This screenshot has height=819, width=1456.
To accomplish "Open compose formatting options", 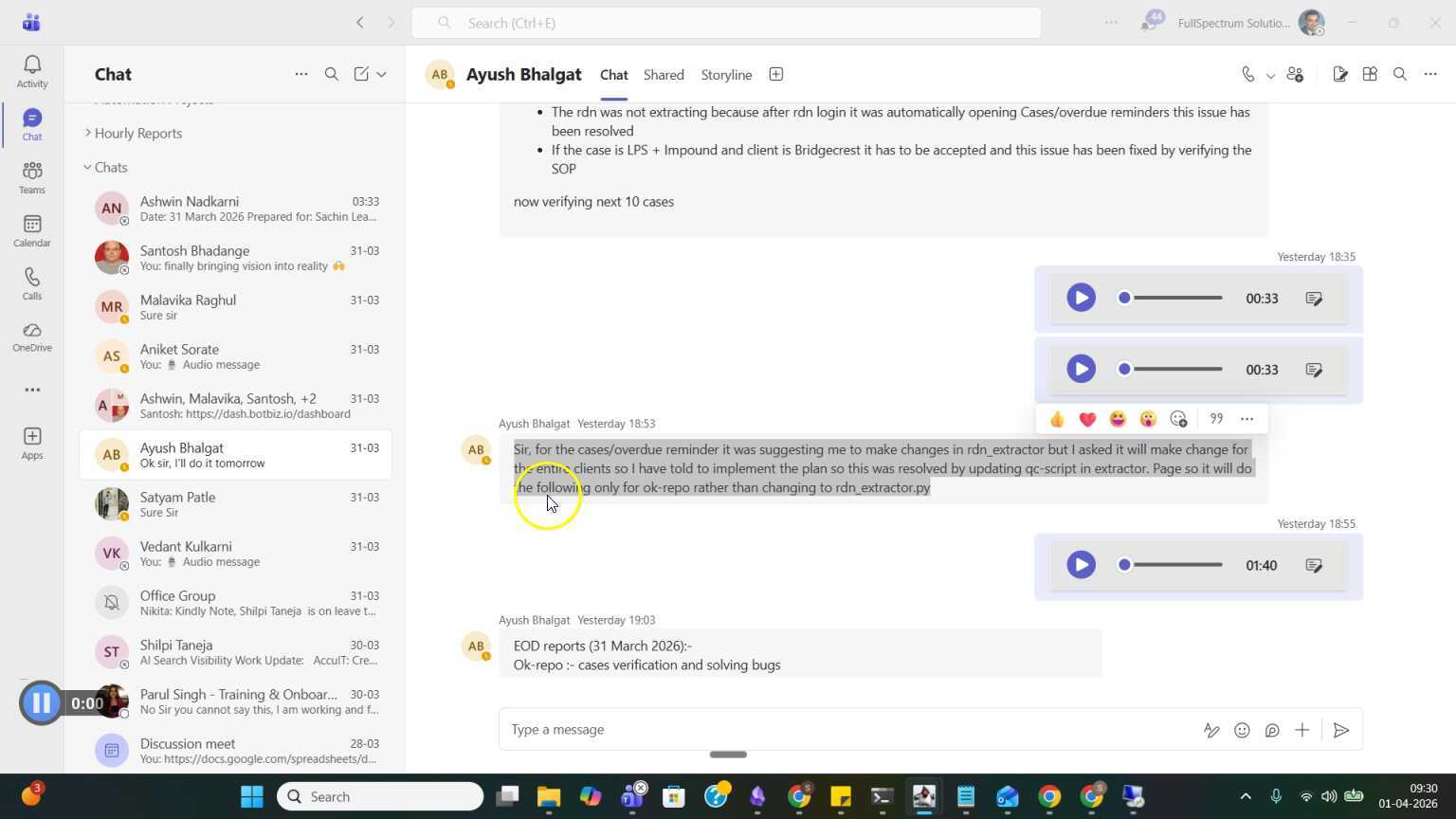I will (x=1211, y=730).
